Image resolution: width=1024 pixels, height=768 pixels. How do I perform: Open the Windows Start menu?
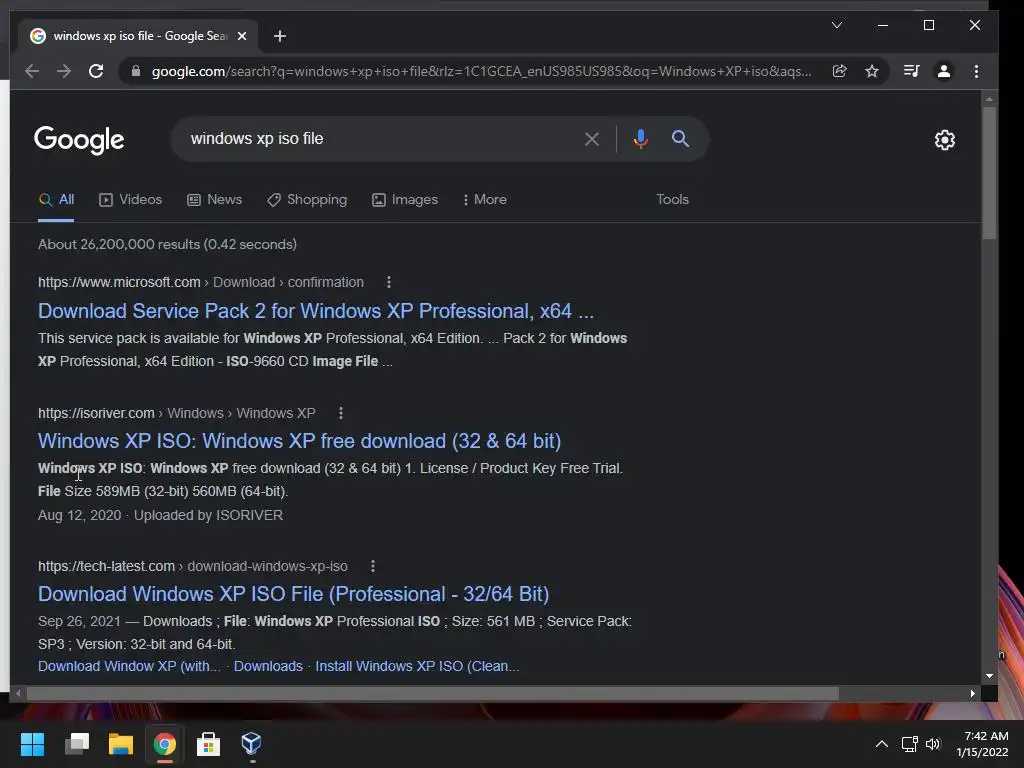tap(33, 744)
